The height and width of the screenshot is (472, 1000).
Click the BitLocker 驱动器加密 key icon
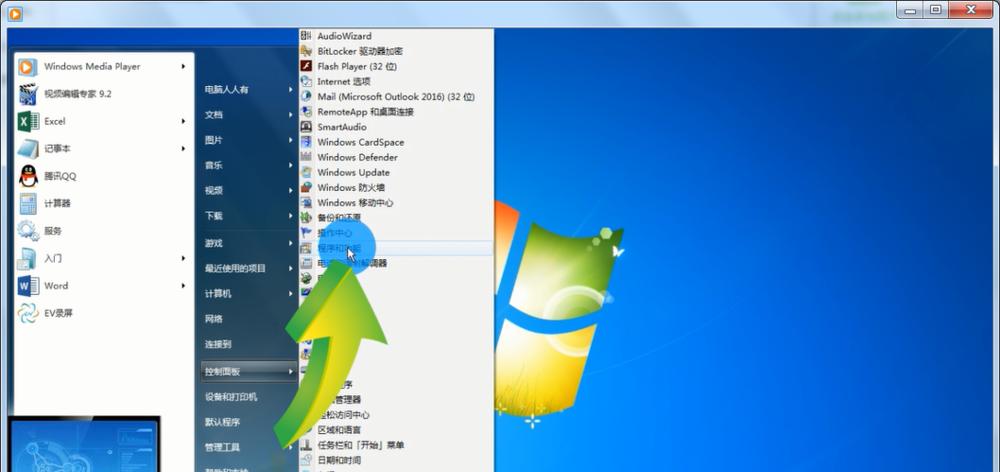tap(306, 51)
